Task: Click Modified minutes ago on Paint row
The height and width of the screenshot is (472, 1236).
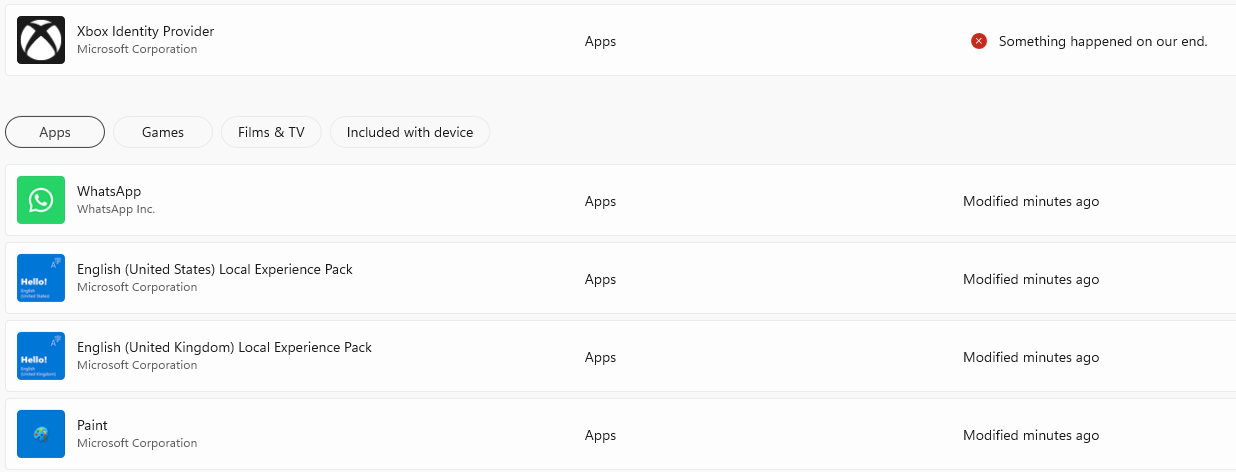Action: (x=1031, y=435)
